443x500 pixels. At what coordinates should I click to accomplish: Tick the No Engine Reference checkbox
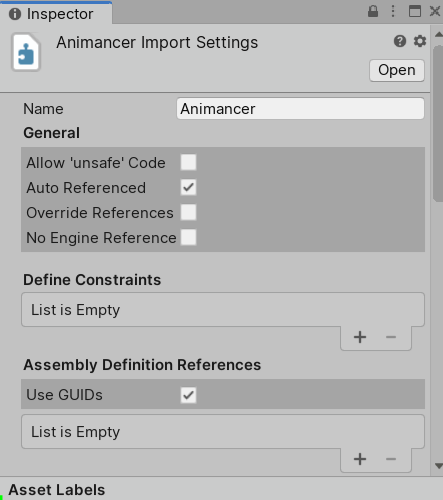coord(188,237)
